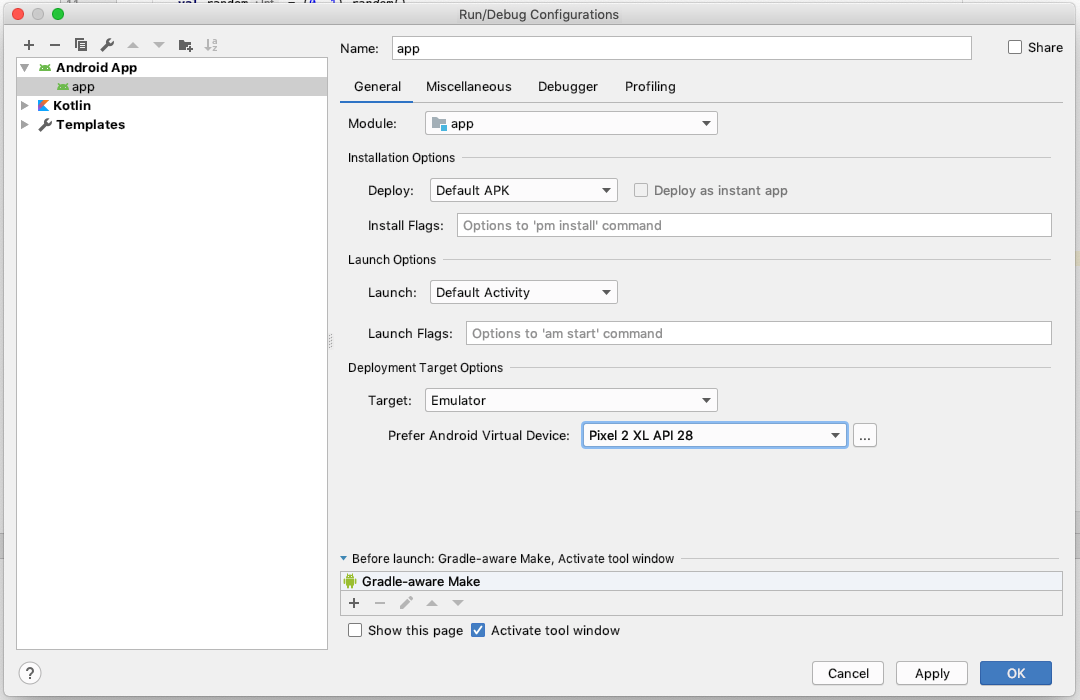Click the Templates wrench icon in tree

(x=45, y=125)
